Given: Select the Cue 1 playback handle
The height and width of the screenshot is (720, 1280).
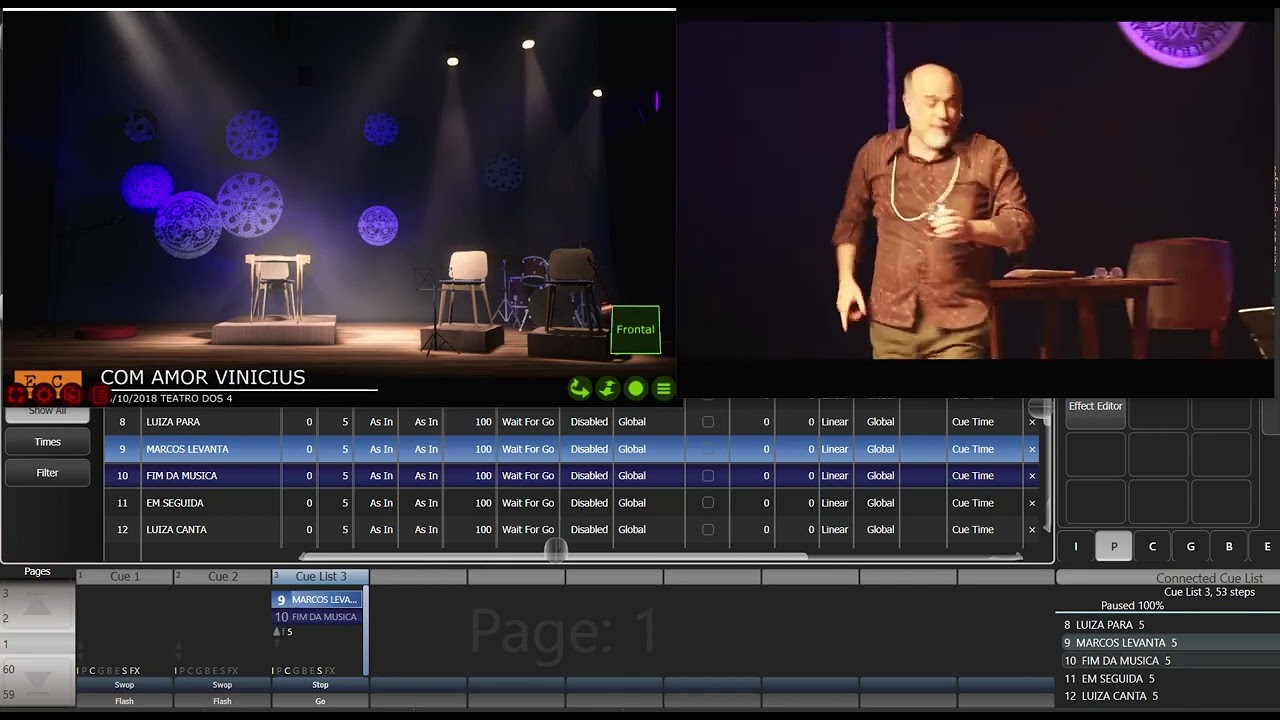Looking at the screenshot, I should coord(124,577).
